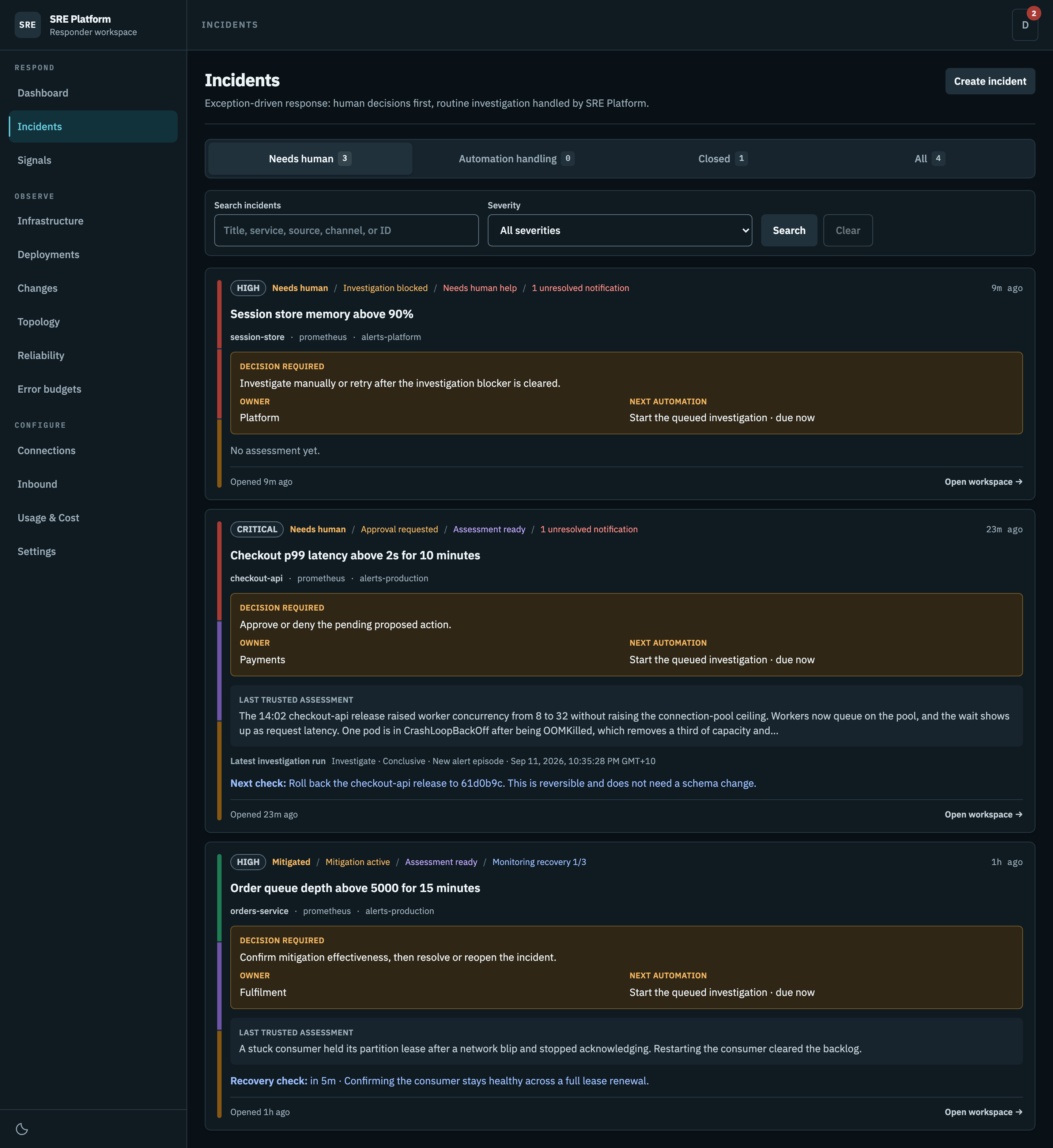1053x1148 pixels.
Task: Switch to the Closed tab
Action: tap(722, 159)
